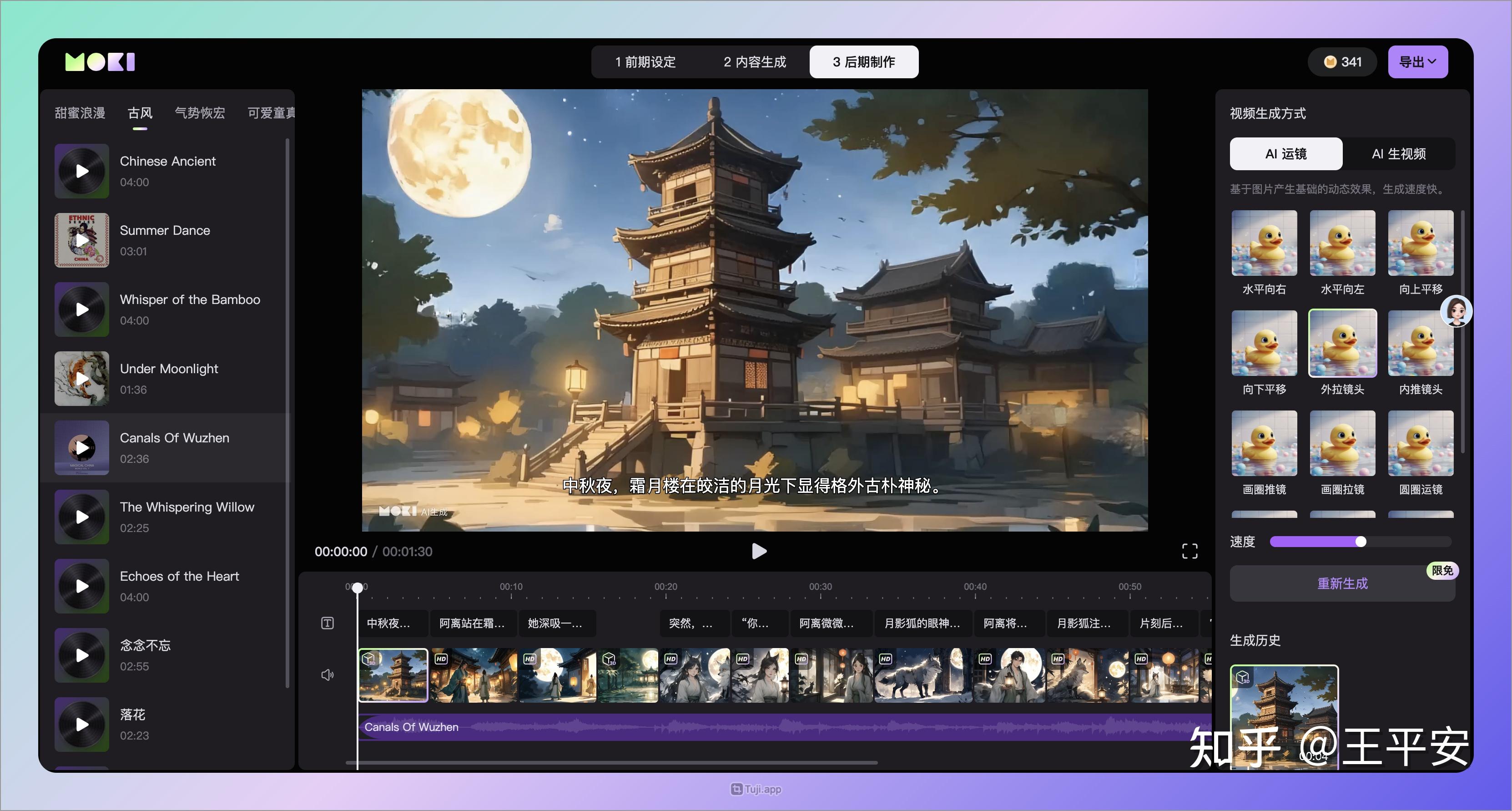Open the 导出 export dropdown
The height and width of the screenshot is (811, 1512).
click(1417, 61)
